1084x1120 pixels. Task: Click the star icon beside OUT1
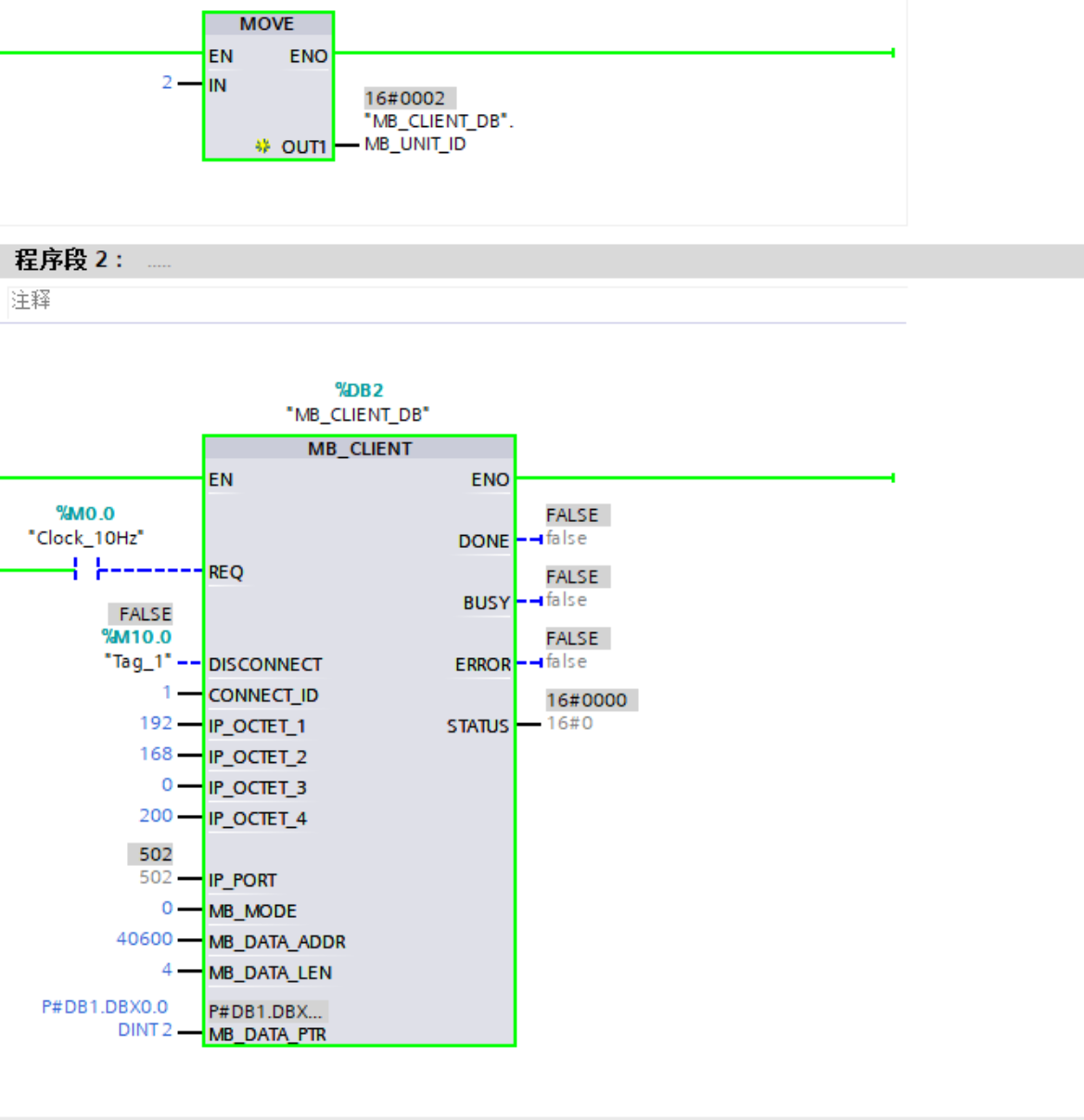pos(262,146)
